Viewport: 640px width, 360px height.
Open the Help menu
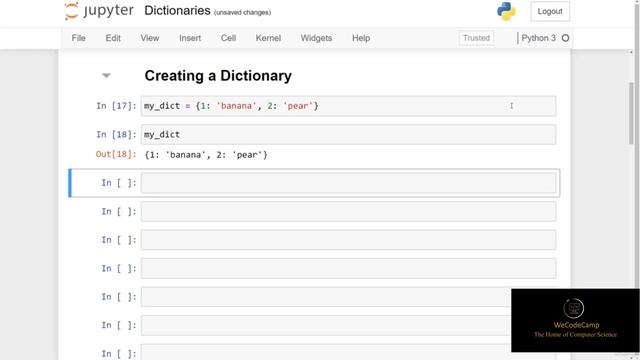[x=361, y=38]
